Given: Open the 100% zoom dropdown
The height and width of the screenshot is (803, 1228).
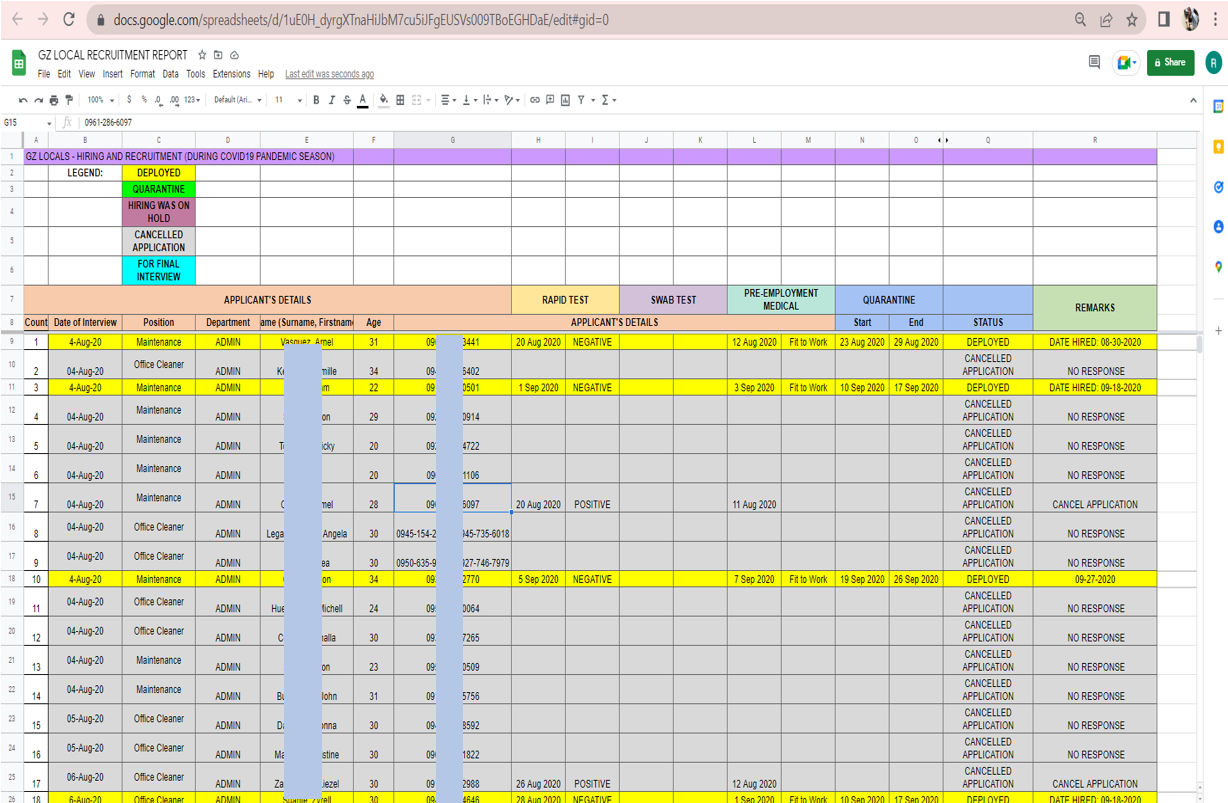Looking at the screenshot, I should pyautogui.click(x=100, y=100).
